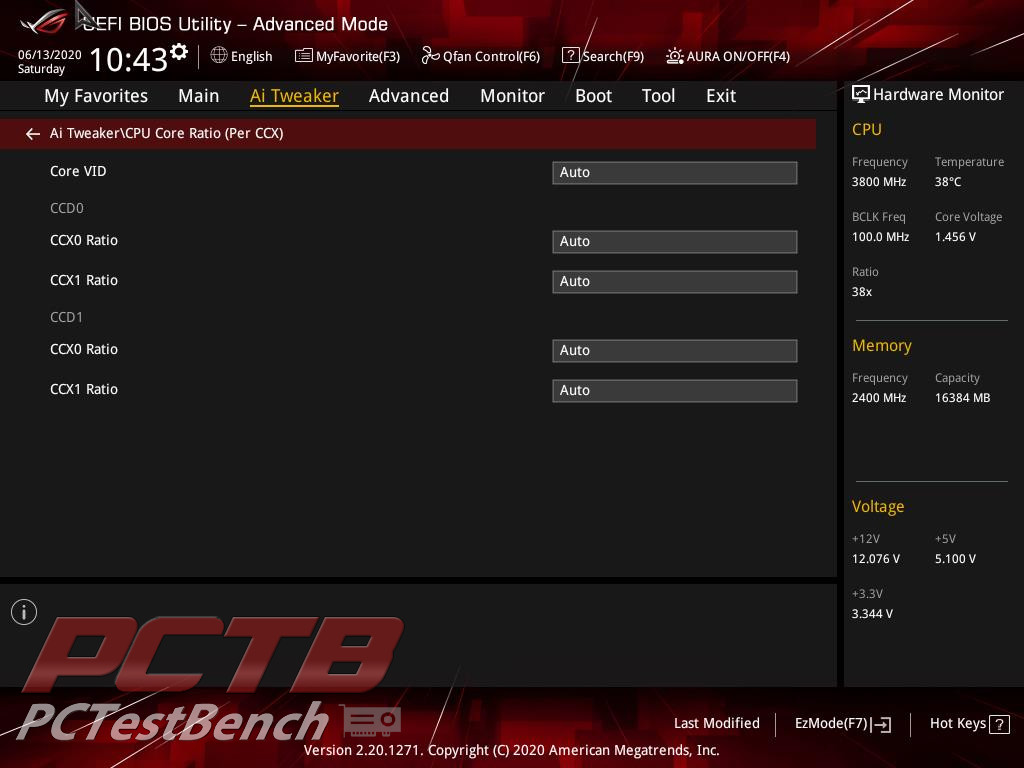Open the clock settings gear icon

[179, 51]
